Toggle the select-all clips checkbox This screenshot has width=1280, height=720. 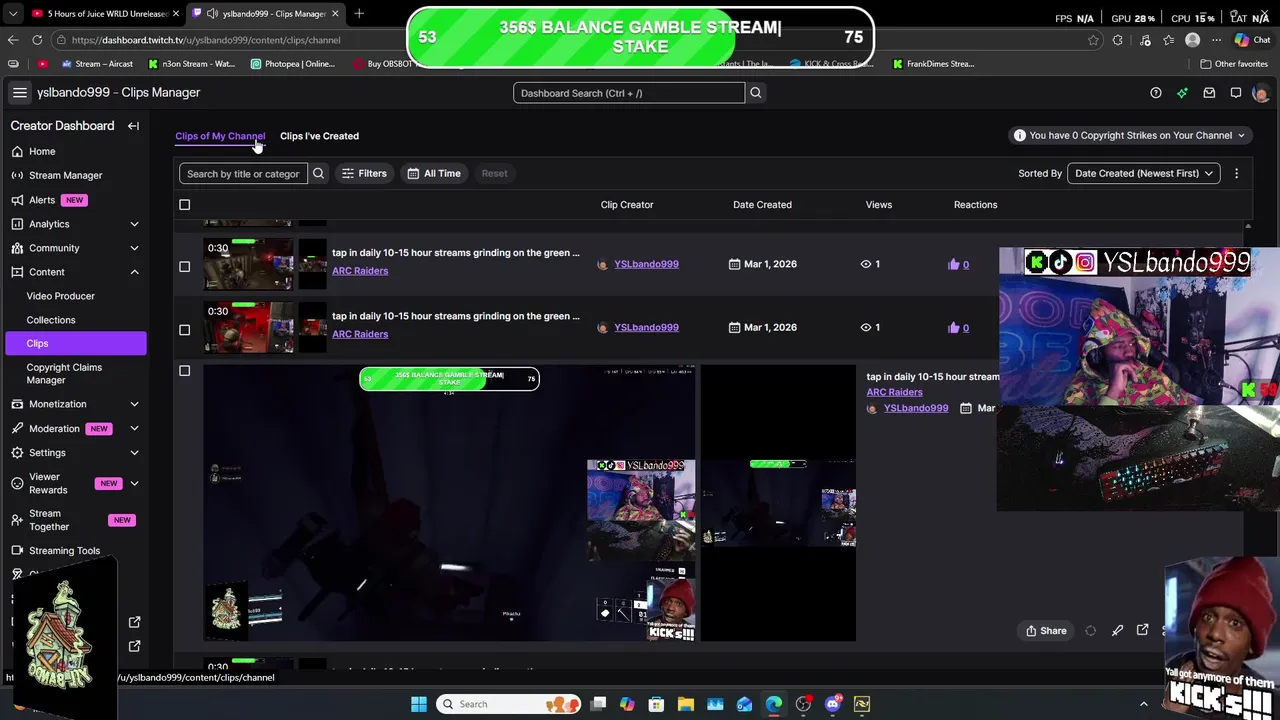click(x=184, y=205)
